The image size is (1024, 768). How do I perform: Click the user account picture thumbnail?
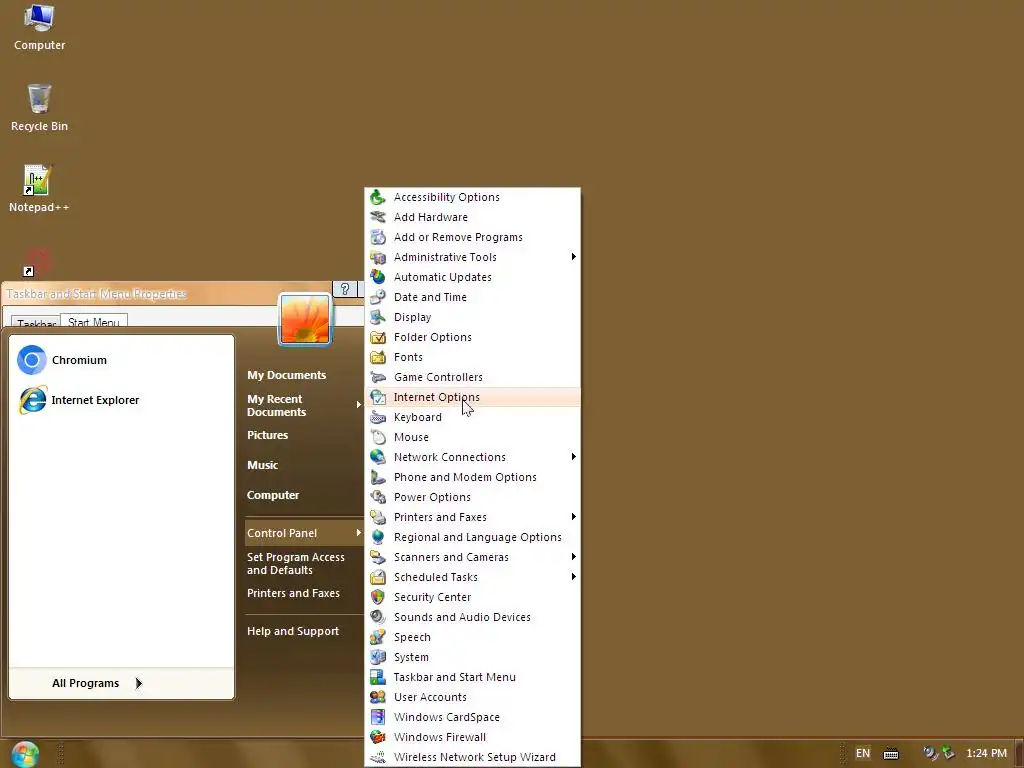pos(305,319)
